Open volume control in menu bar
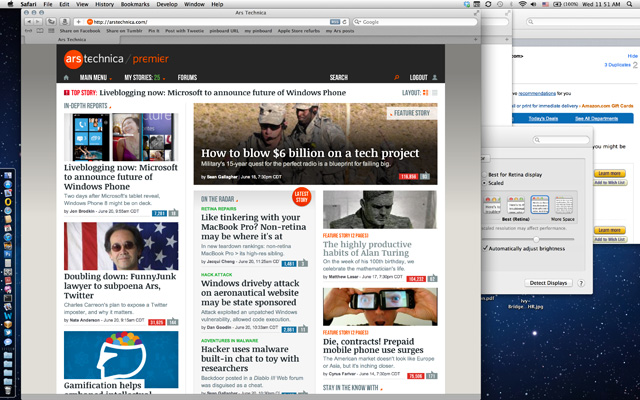 point(533,4)
